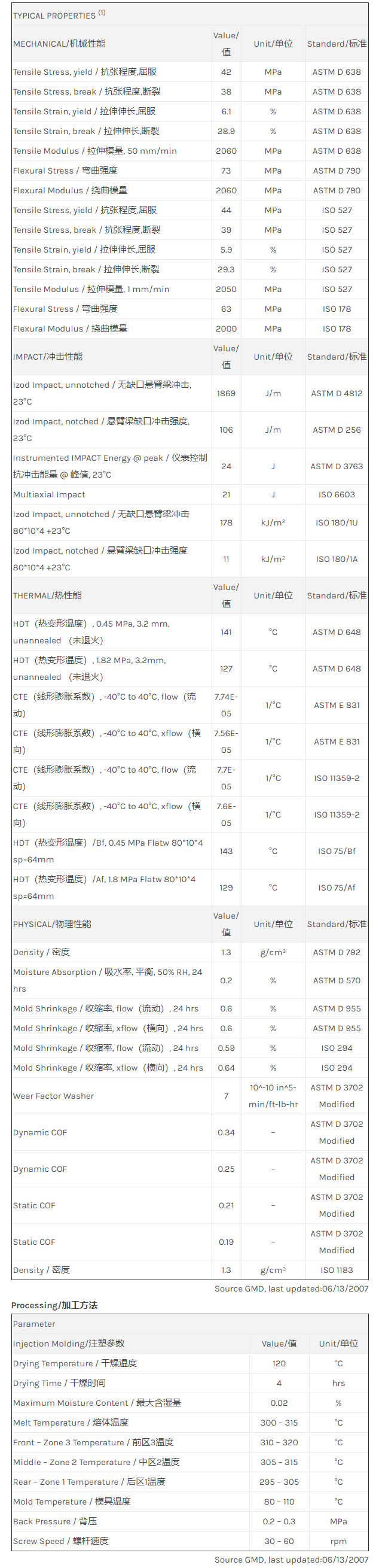This screenshot has width=373, height=1568.
Task: Select the Multiaxial Impact row label
Action: [48, 494]
